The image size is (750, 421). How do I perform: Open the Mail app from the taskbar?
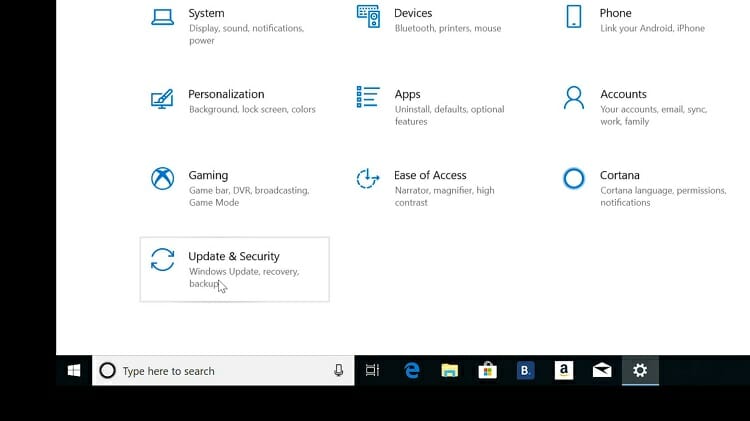[602, 370]
